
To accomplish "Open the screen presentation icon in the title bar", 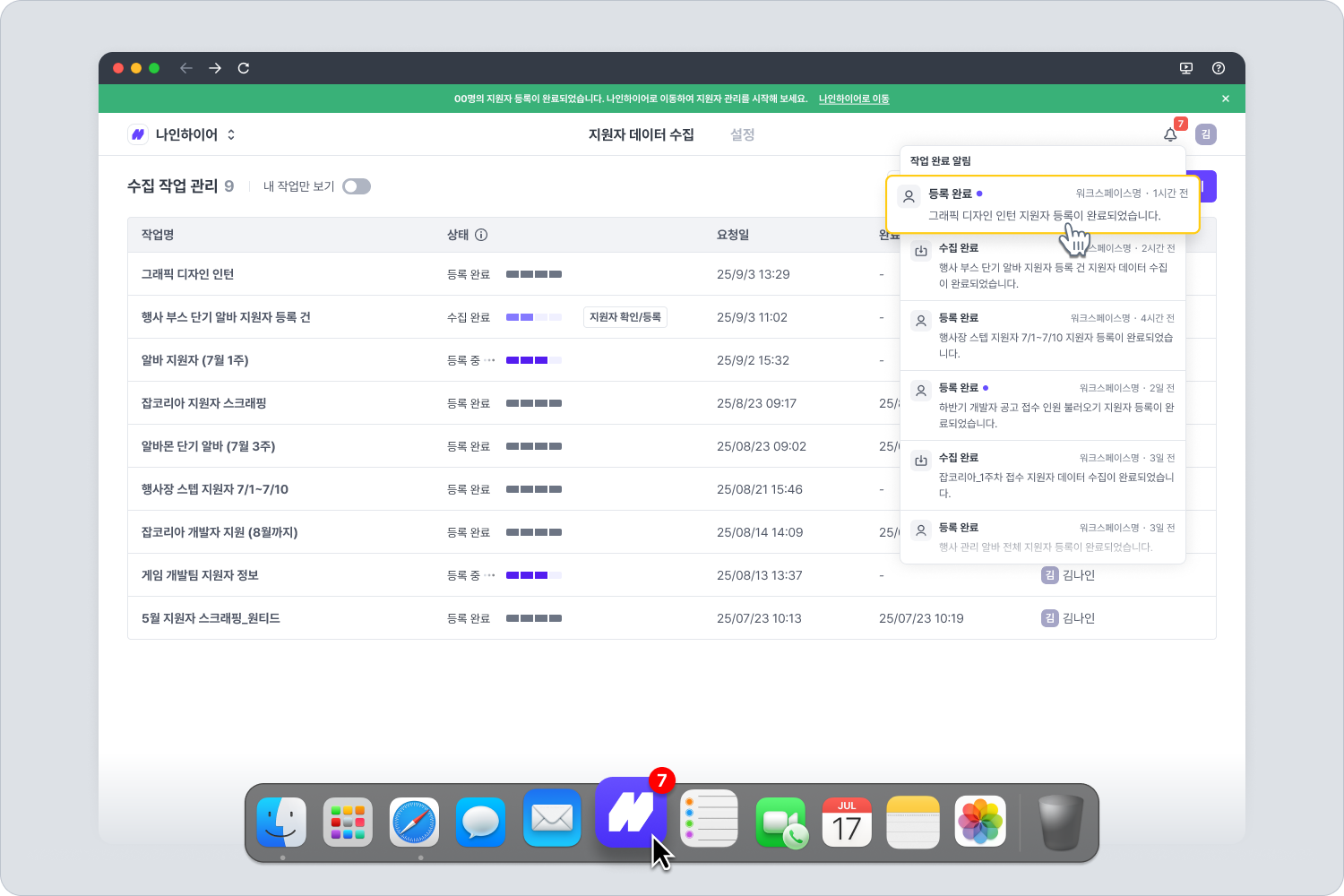I will tap(1186, 68).
